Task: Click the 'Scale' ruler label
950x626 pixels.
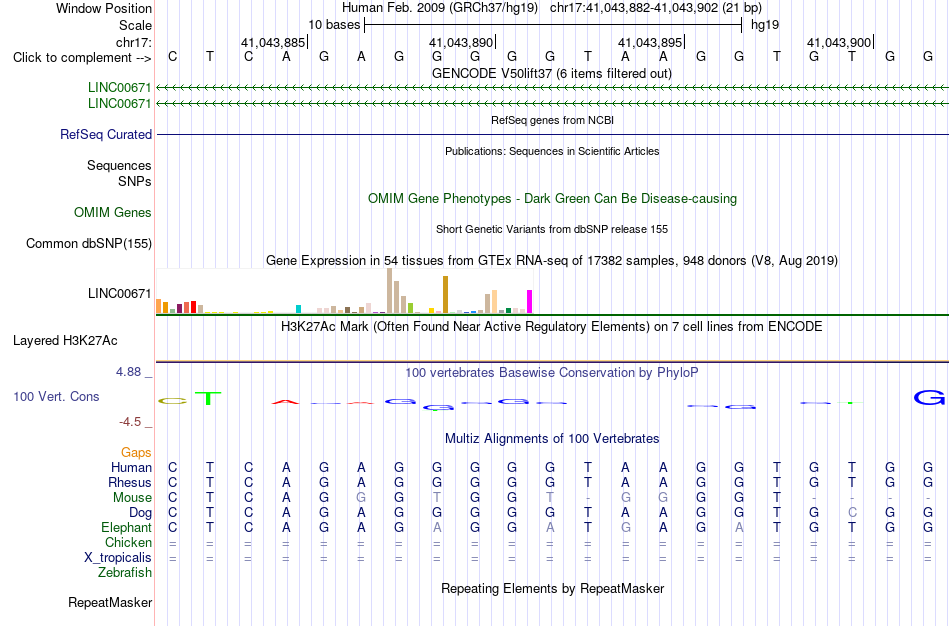Action: [x=135, y=25]
